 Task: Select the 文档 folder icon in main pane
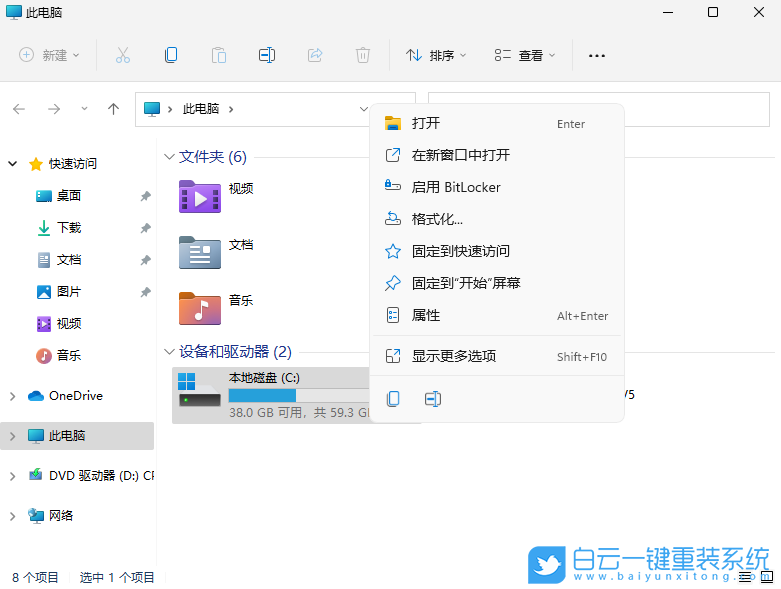(200, 253)
